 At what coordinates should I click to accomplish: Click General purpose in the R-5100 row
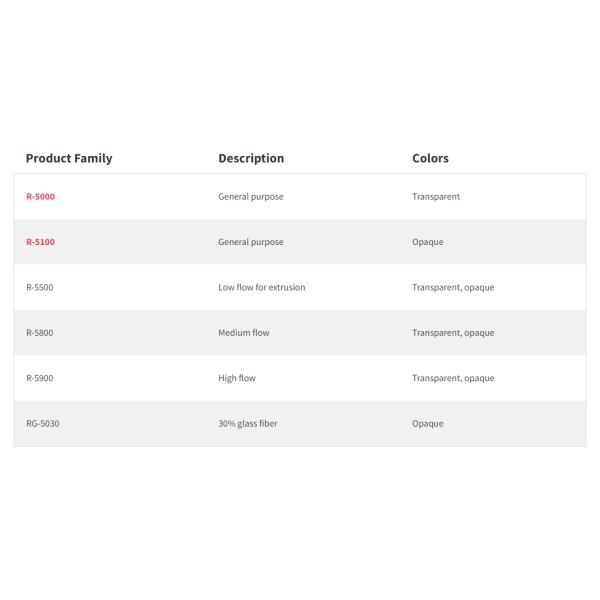(x=251, y=242)
